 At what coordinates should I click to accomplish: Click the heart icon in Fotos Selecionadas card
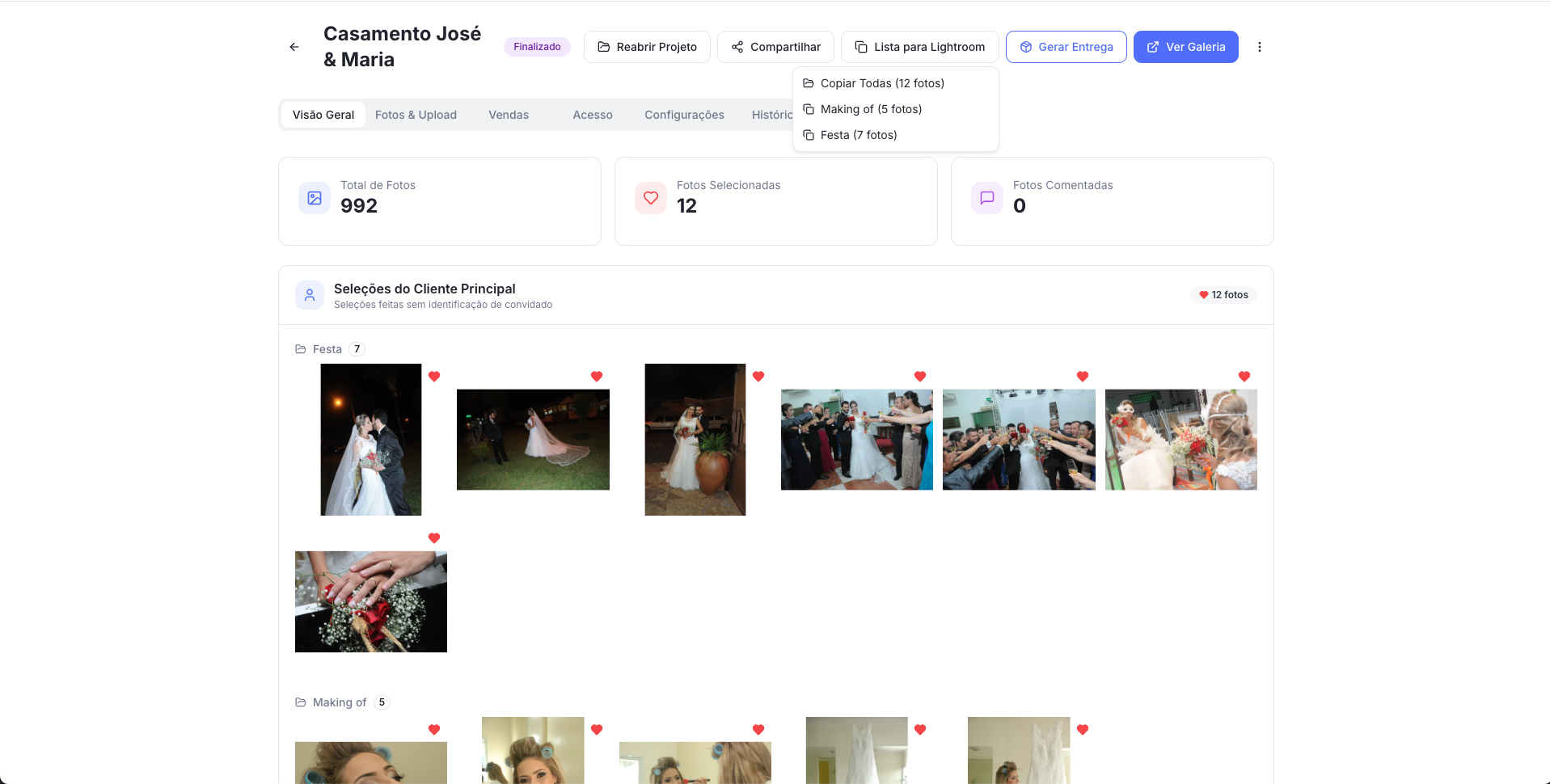(651, 198)
